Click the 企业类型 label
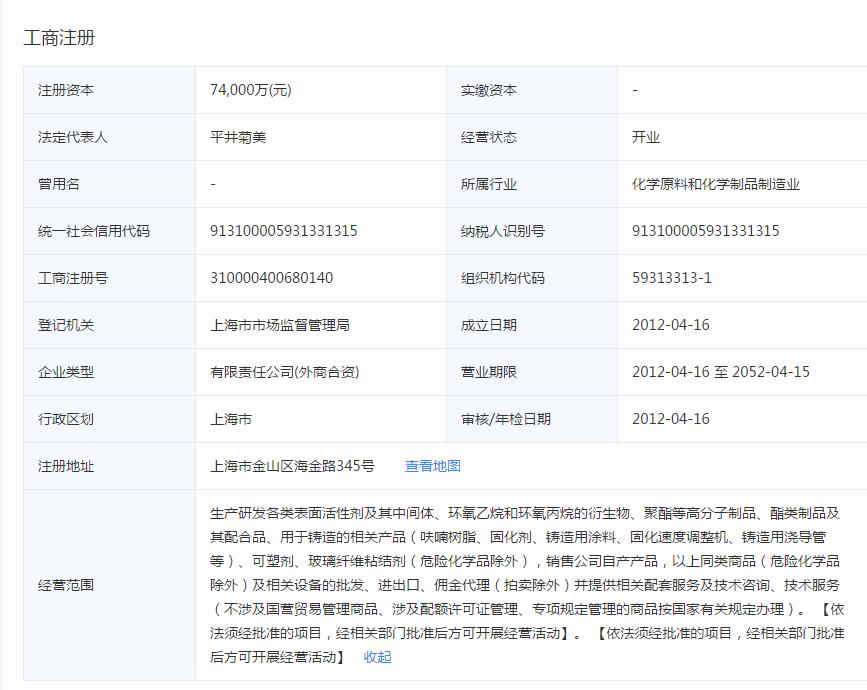 [x=66, y=372]
